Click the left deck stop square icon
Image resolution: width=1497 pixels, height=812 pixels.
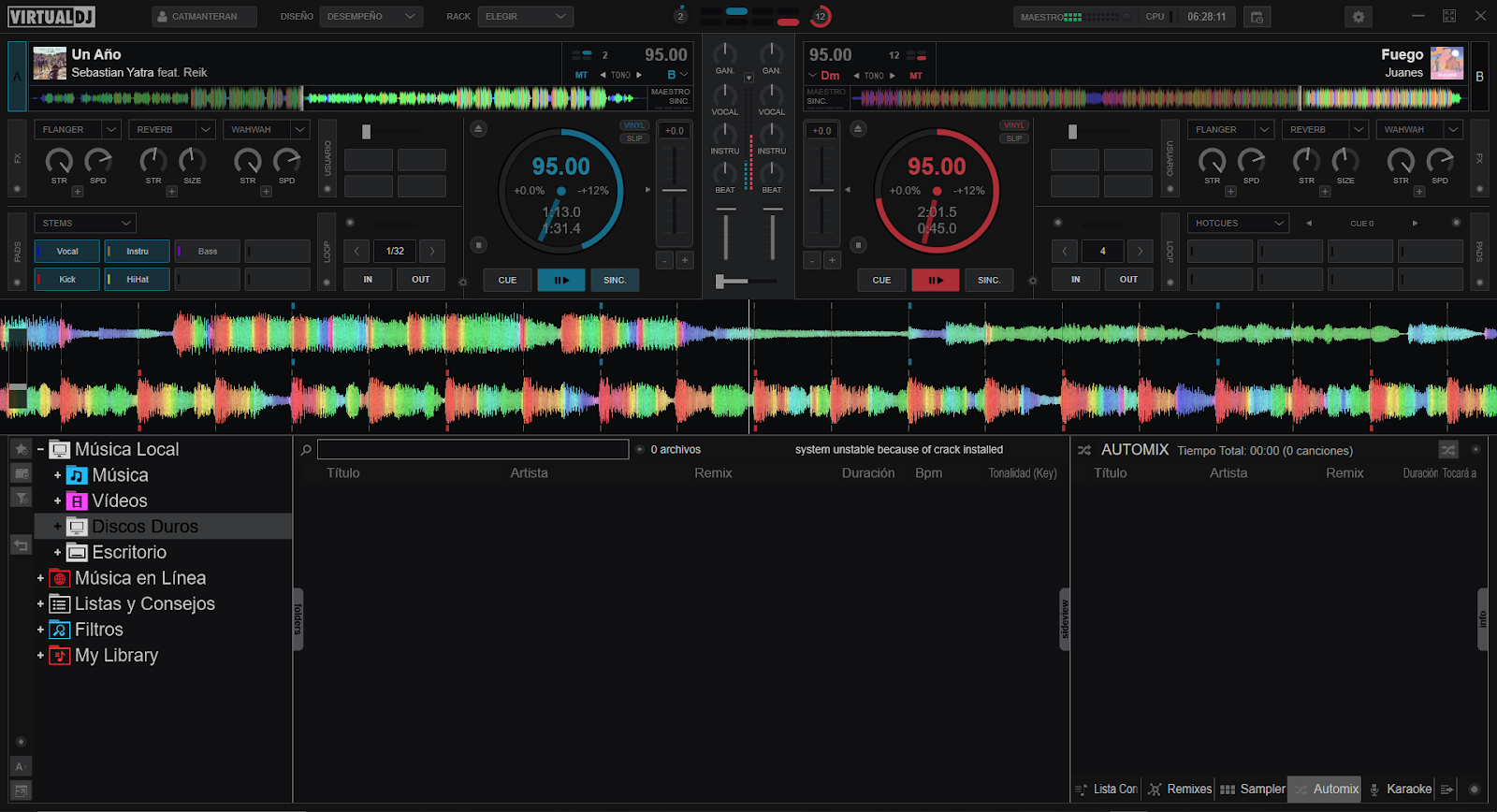(478, 245)
